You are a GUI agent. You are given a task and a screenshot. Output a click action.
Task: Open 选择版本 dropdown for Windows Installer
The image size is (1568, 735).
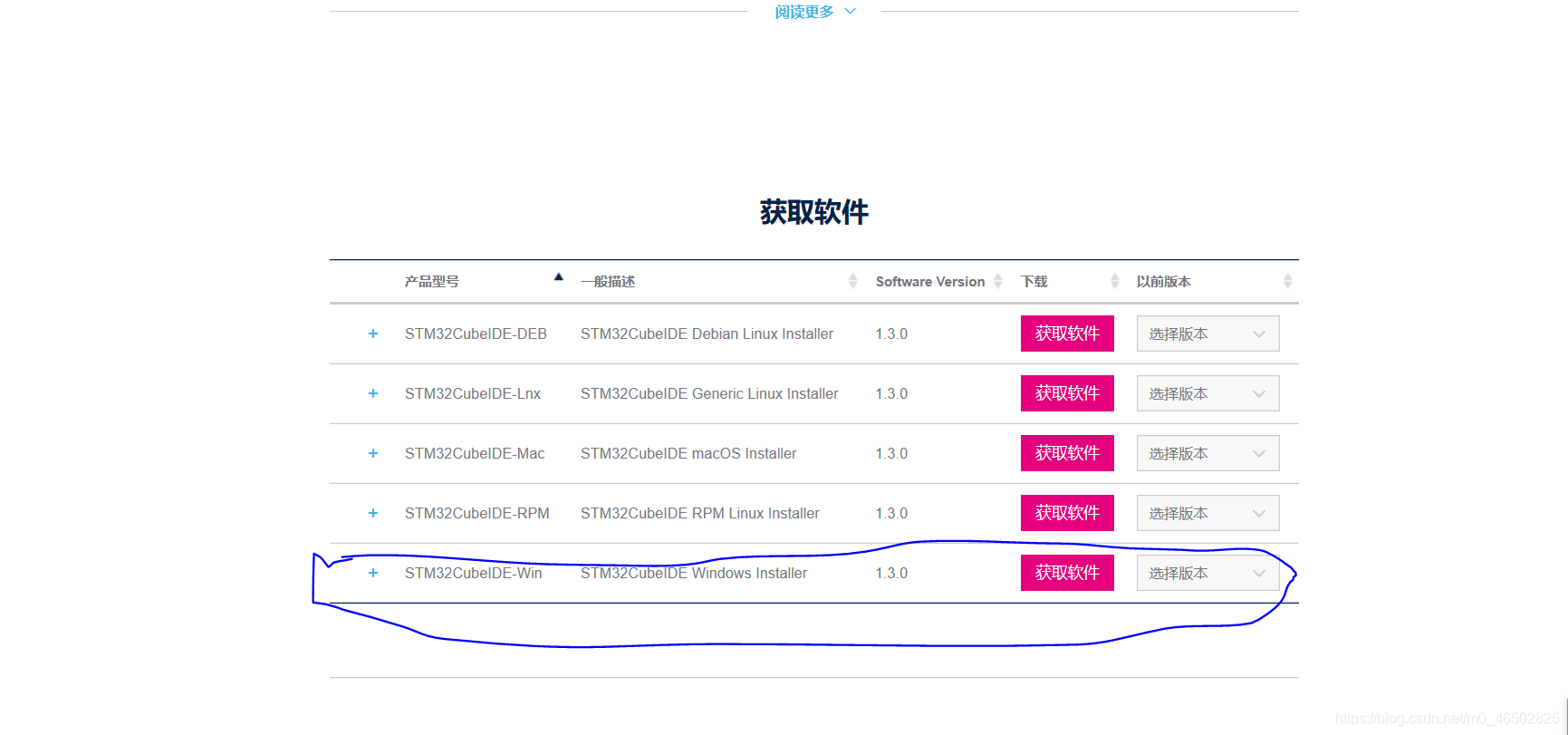[x=1207, y=573]
